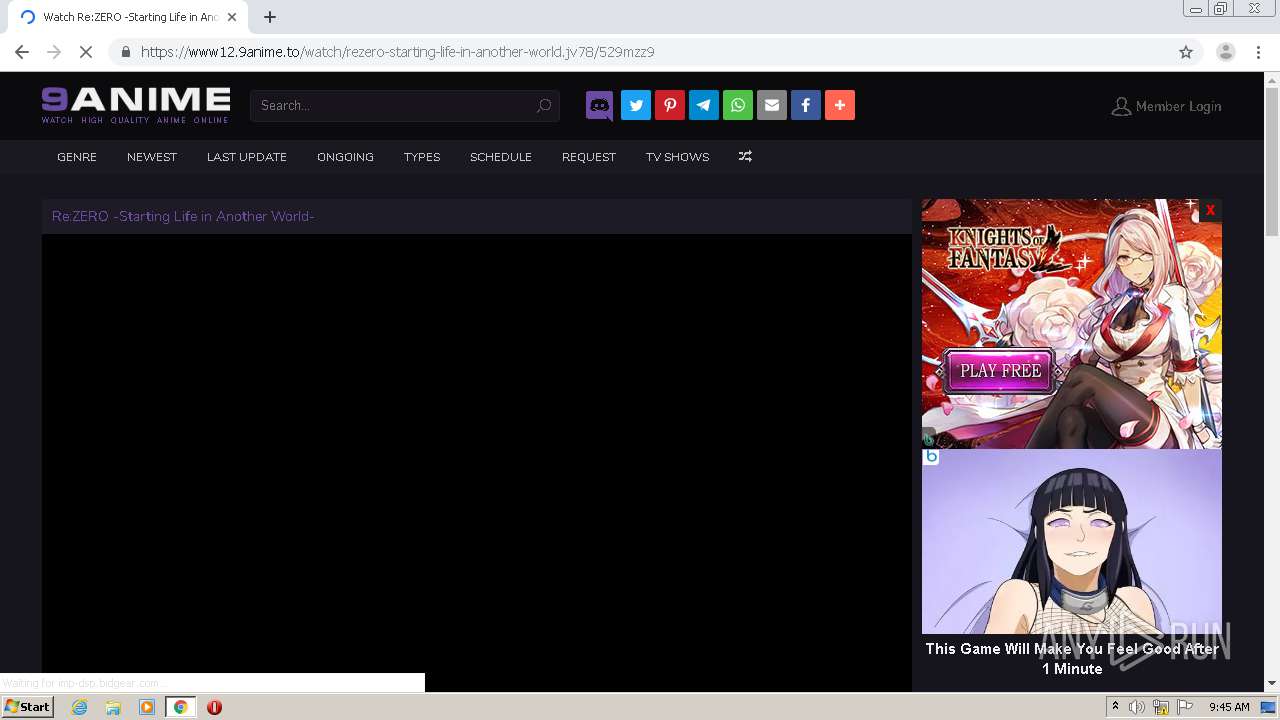Screen dimensions: 1280x720
Task: Click the black video player area
Action: coord(477,462)
